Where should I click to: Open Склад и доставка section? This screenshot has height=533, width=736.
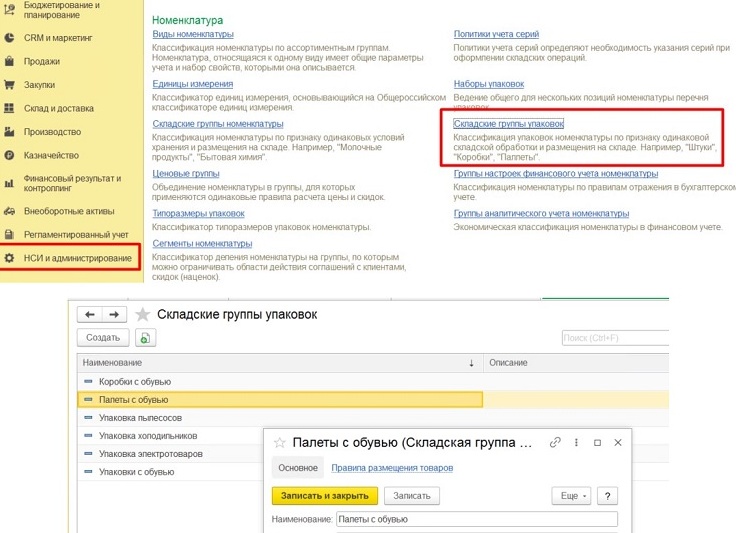click(x=59, y=108)
